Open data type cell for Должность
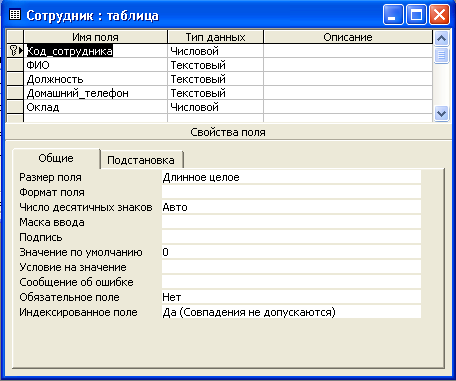This screenshot has width=456, height=381. pos(215,79)
